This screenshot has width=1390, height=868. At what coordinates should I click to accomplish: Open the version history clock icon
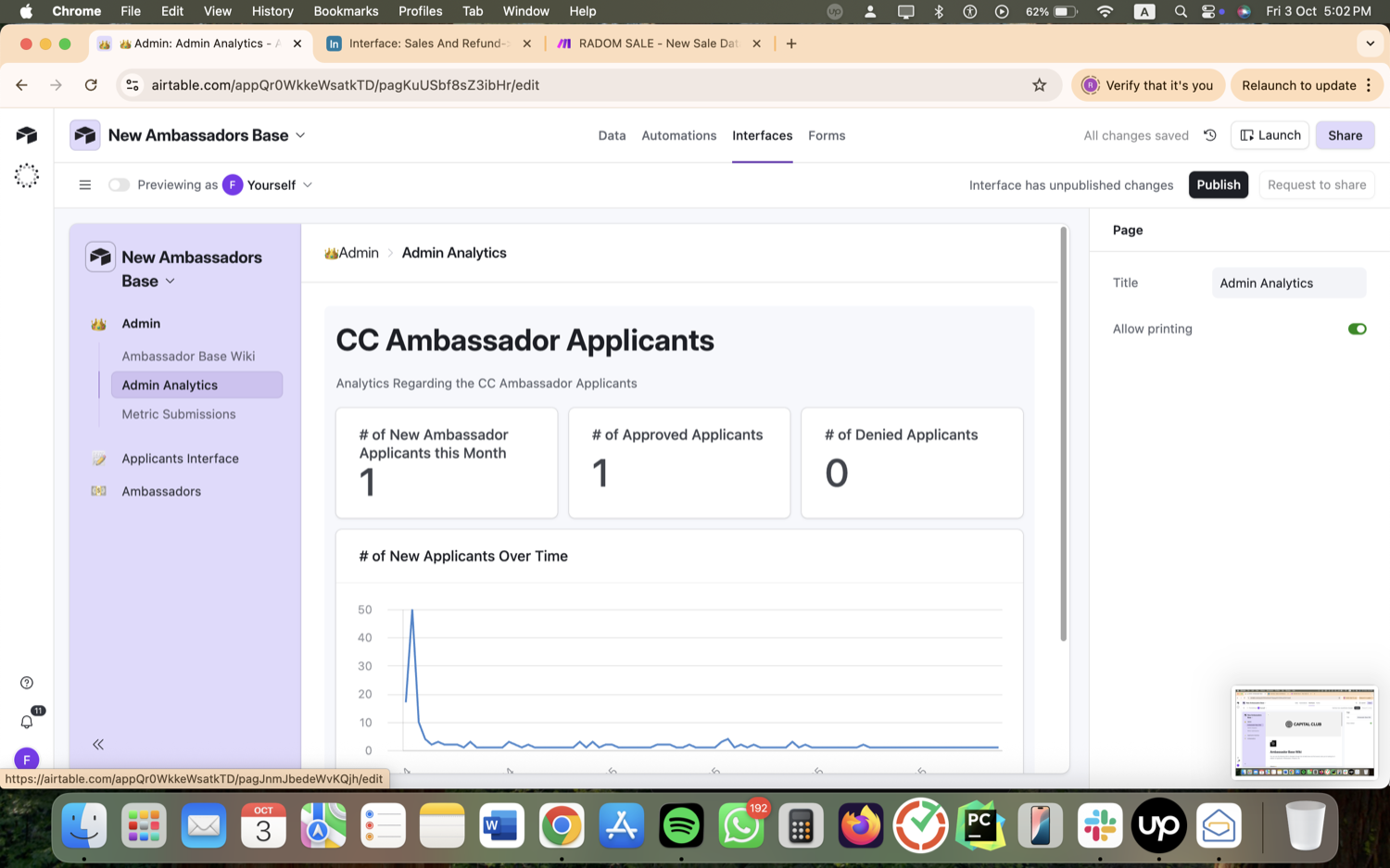[x=1210, y=135]
